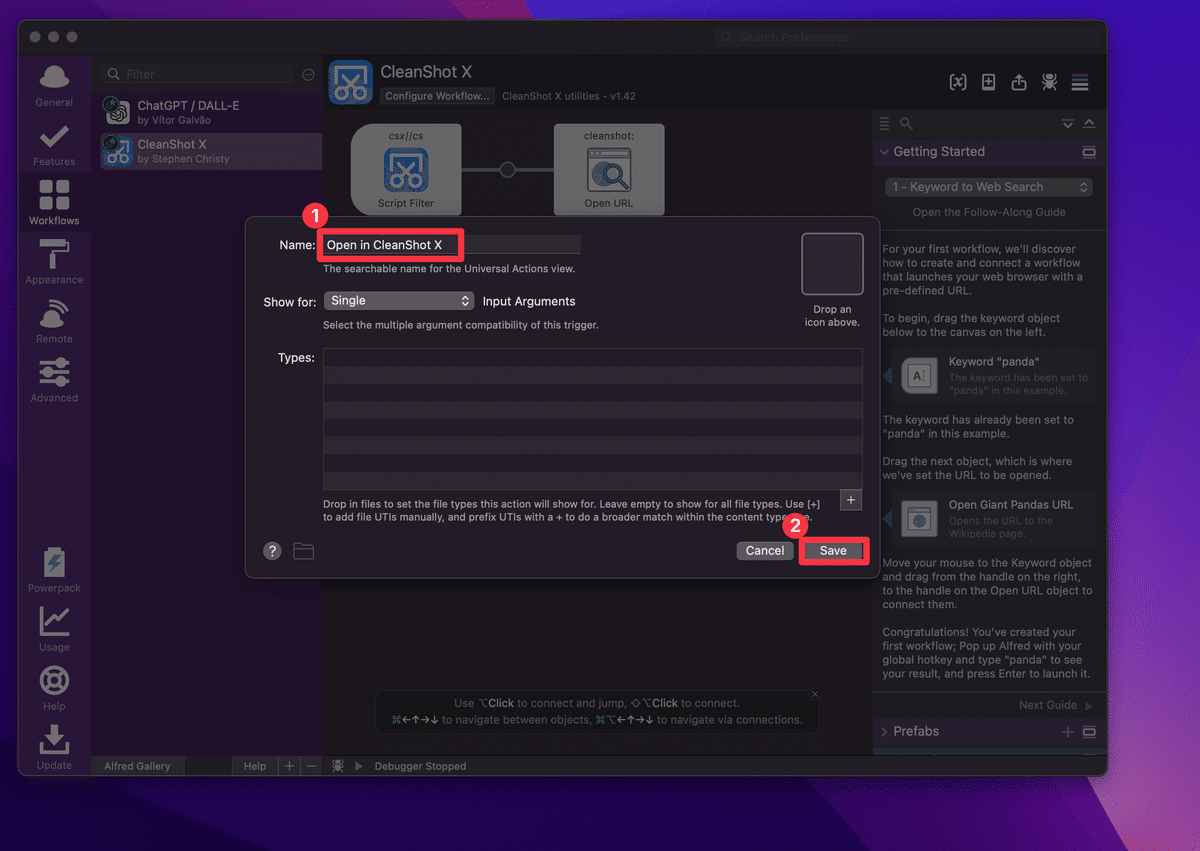
Task: Click the Help button in the bottom bar
Action: 255,766
